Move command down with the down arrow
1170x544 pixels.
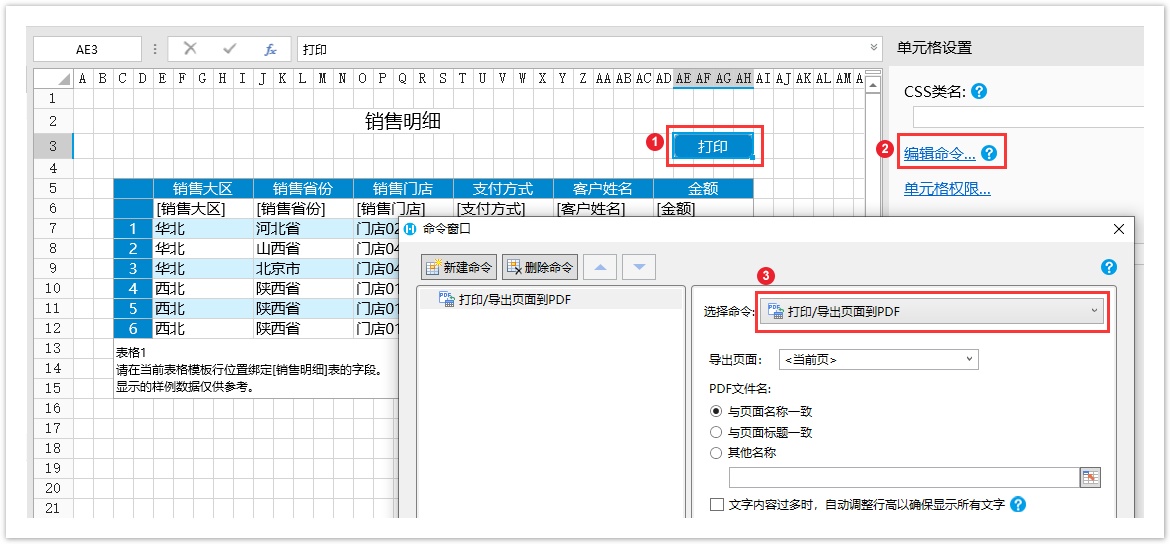coord(639,267)
